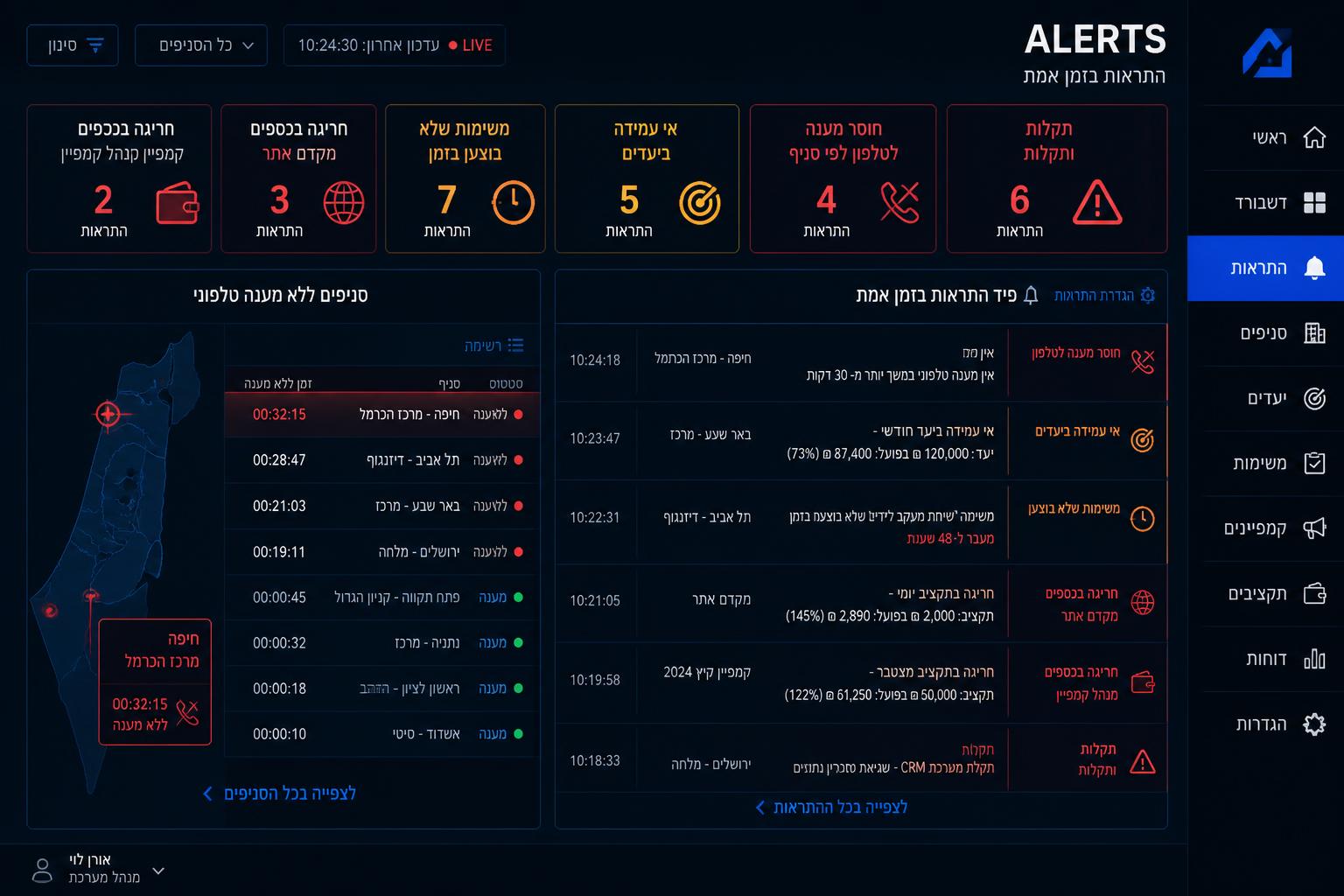Select the ירושלים - מלחה table row
Viewport: 1344px width, 896px height.
coord(382,552)
